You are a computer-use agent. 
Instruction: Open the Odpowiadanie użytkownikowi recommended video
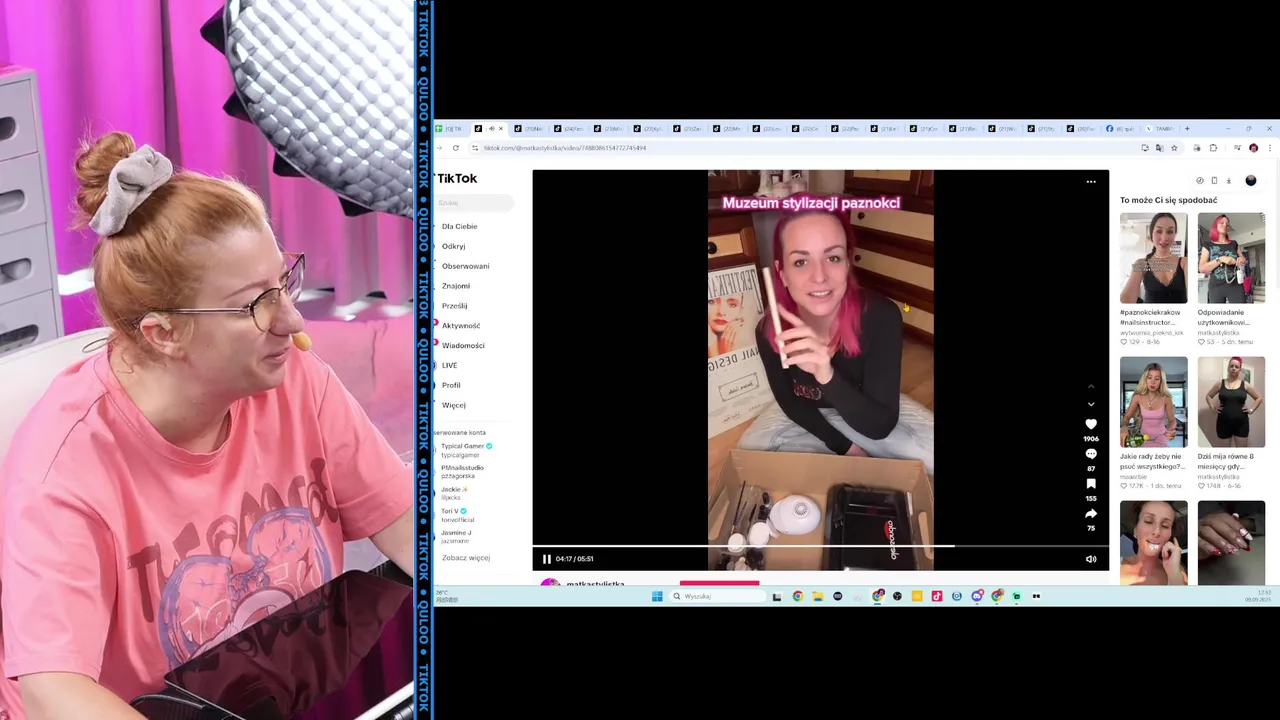(x=1231, y=258)
